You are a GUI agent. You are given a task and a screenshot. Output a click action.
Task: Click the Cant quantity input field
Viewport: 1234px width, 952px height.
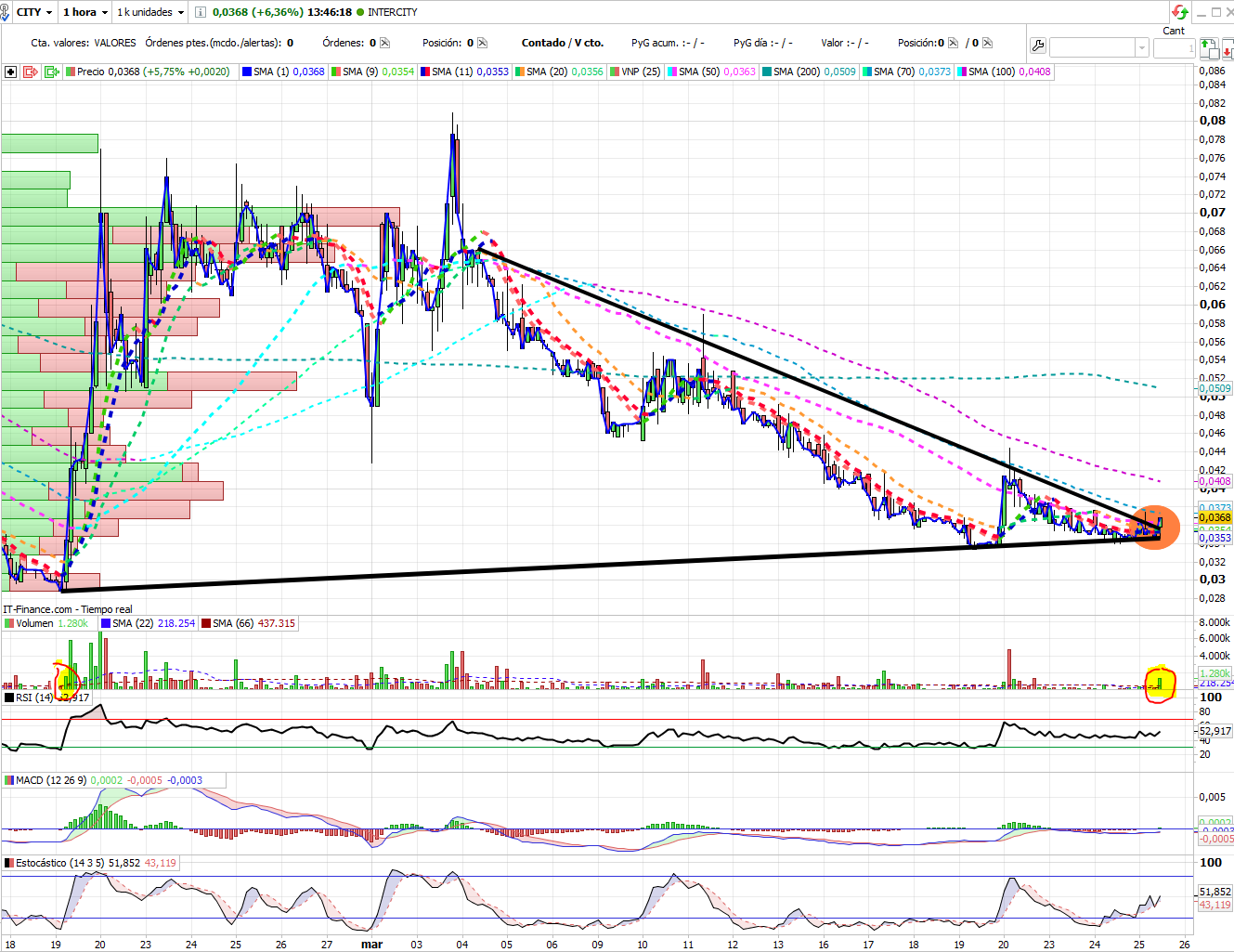(1173, 47)
